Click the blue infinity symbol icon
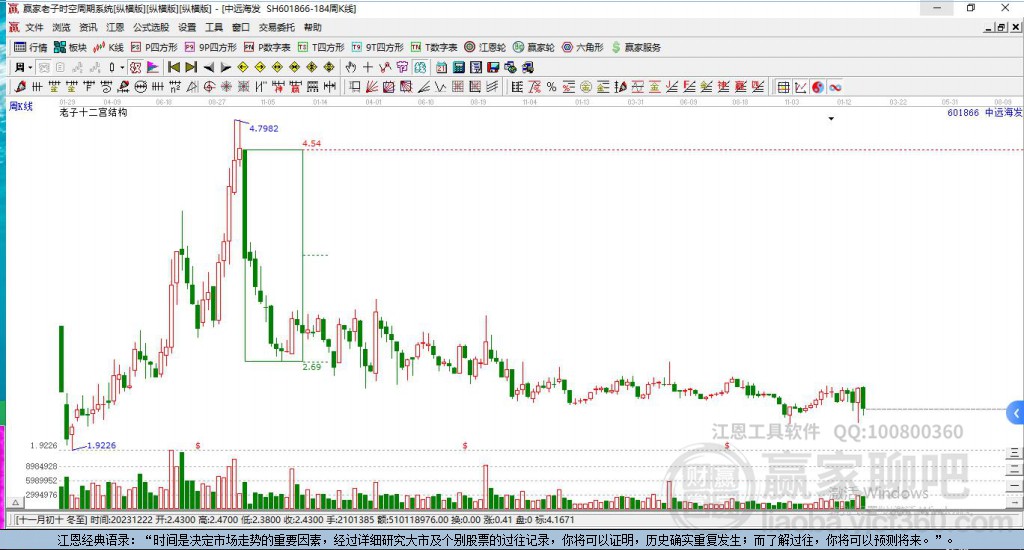 tap(835, 87)
